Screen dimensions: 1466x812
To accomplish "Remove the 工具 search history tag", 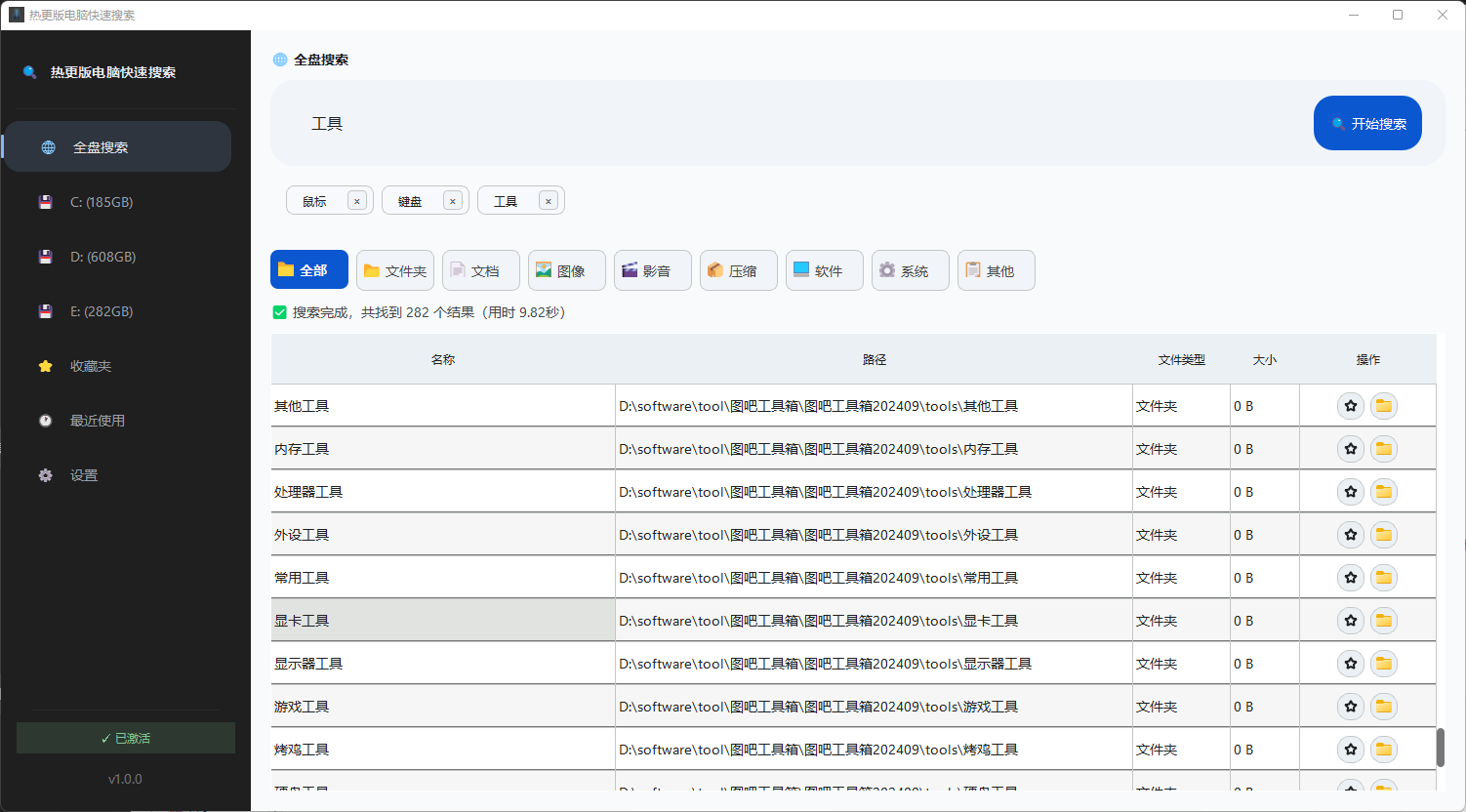I will pyautogui.click(x=549, y=201).
